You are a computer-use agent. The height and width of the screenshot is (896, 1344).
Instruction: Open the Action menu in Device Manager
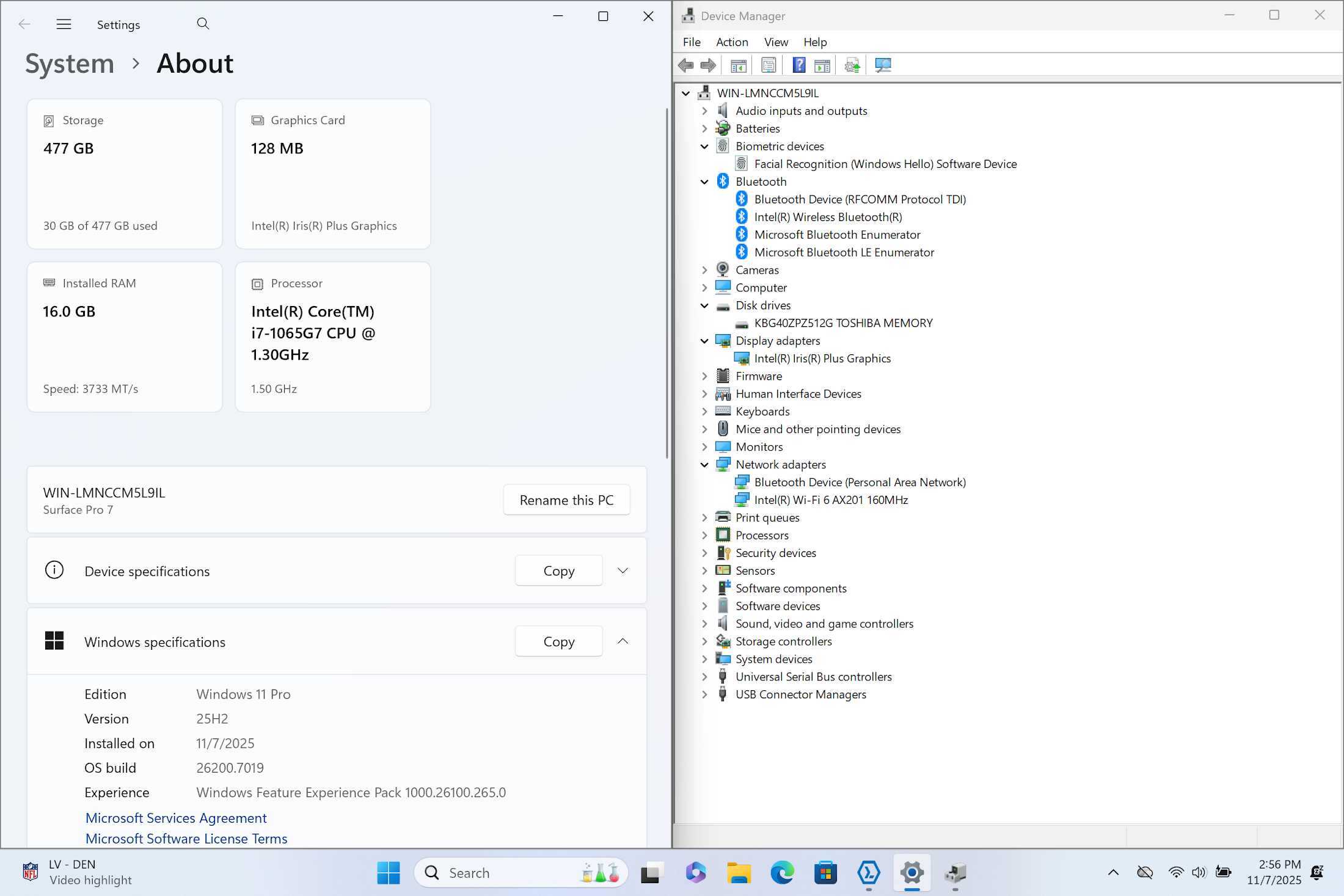click(x=732, y=42)
